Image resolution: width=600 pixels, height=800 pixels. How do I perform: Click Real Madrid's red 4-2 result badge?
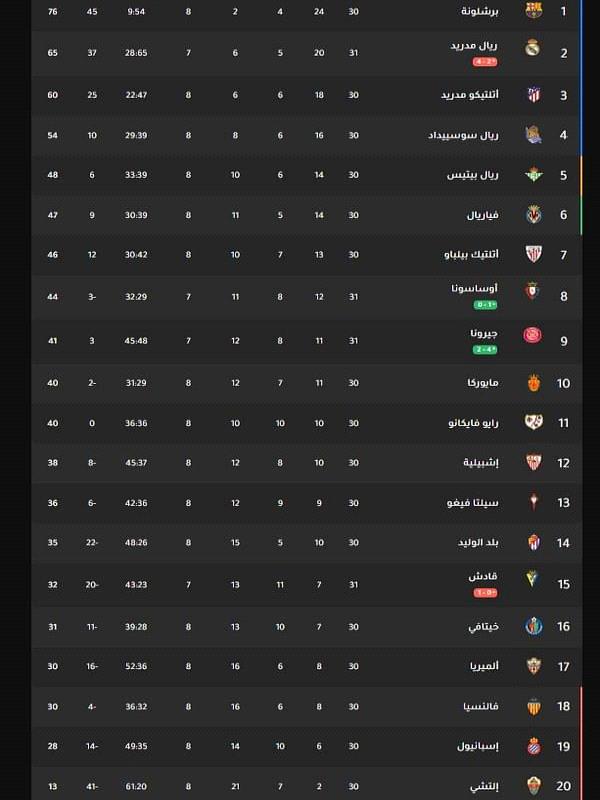(x=485, y=62)
